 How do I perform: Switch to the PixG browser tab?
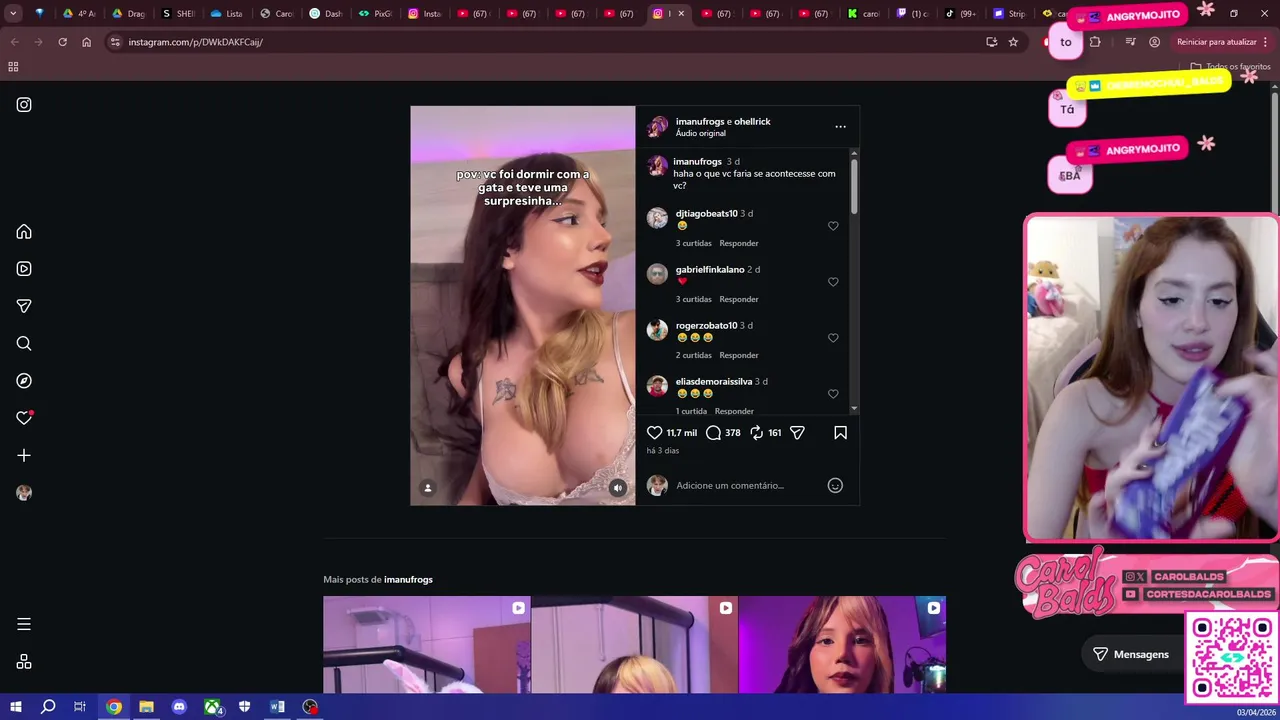pos(375,14)
